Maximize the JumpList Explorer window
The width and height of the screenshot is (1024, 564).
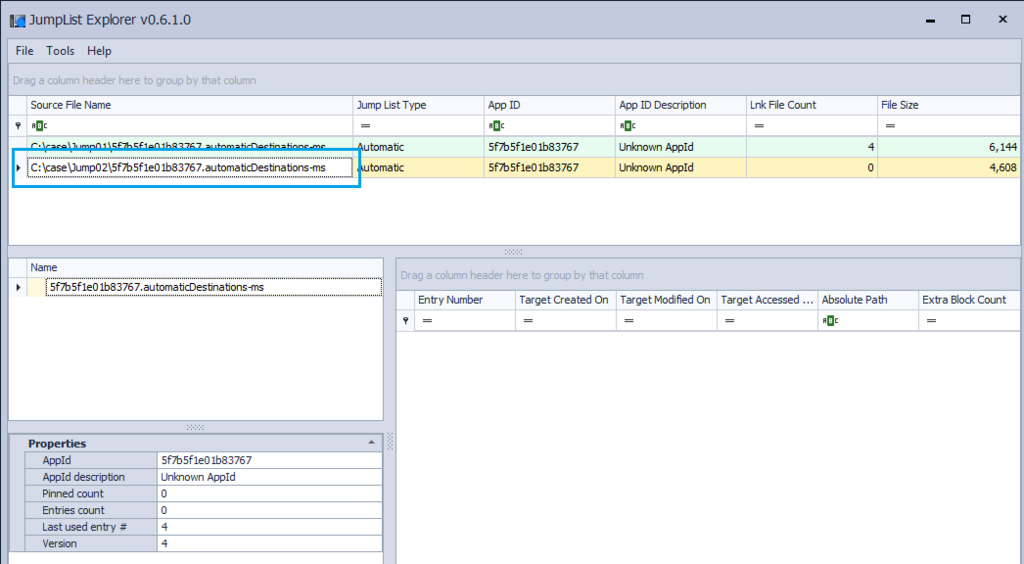point(965,20)
